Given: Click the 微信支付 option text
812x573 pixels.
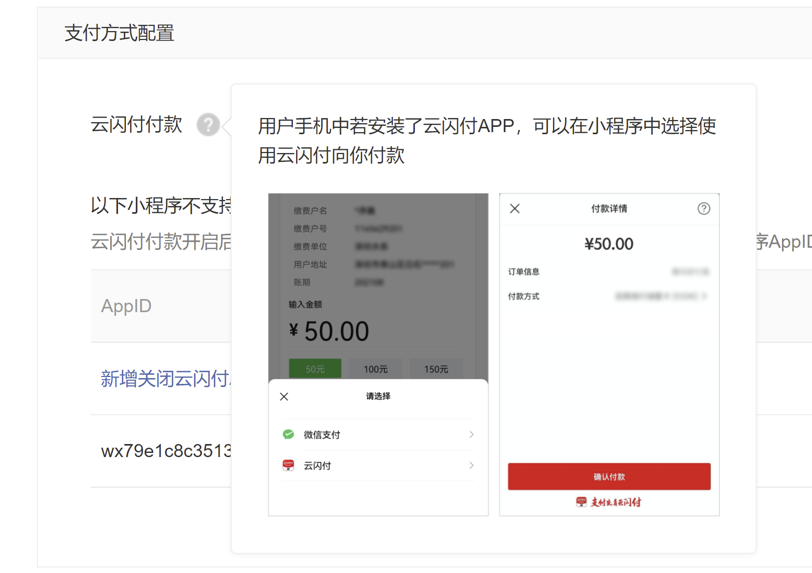Looking at the screenshot, I should 322,435.
